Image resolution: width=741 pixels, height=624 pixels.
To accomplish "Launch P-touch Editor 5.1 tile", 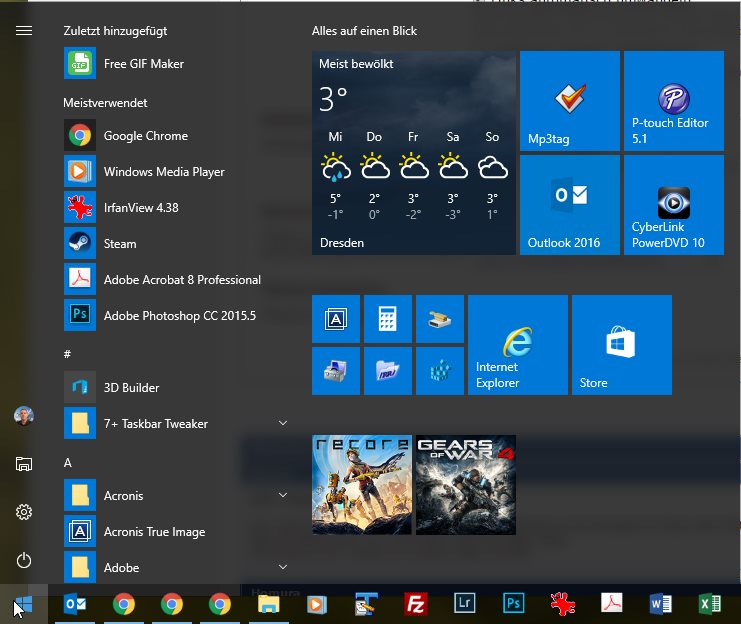I will coord(673,101).
